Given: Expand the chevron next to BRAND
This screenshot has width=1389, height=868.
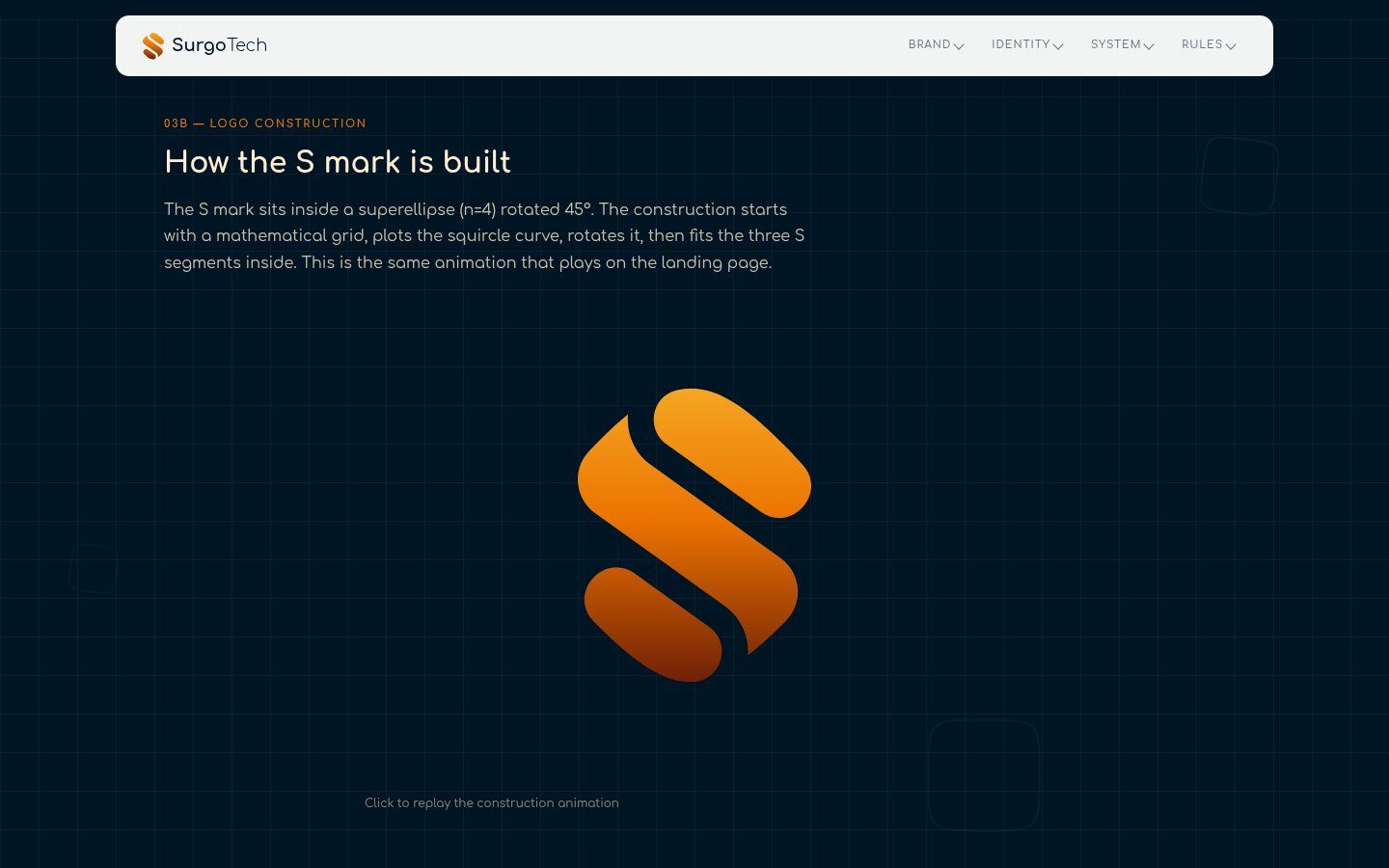Looking at the screenshot, I should coord(959,46).
